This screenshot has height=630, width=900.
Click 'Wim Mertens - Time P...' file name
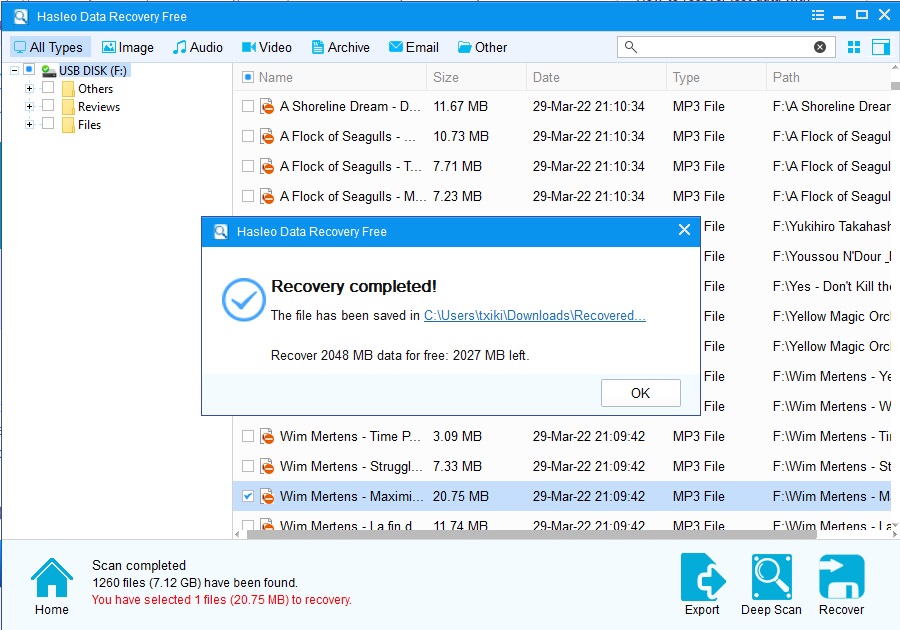[x=350, y=436]
